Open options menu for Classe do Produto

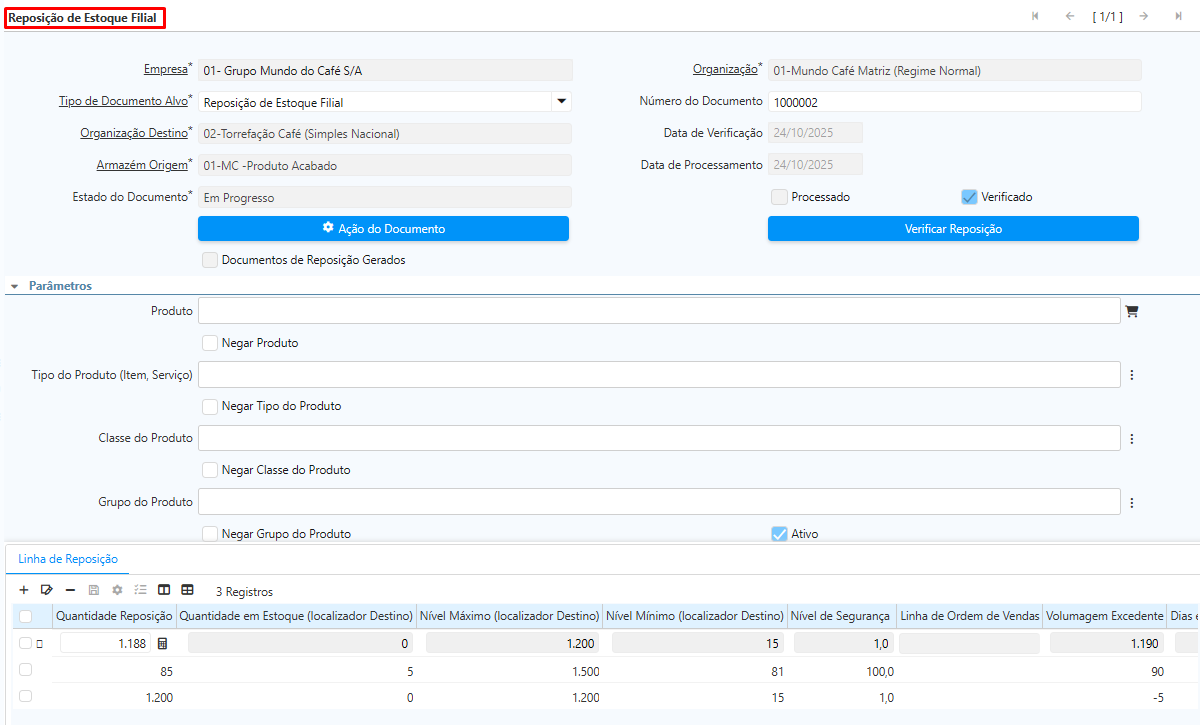click(1132, 439)
